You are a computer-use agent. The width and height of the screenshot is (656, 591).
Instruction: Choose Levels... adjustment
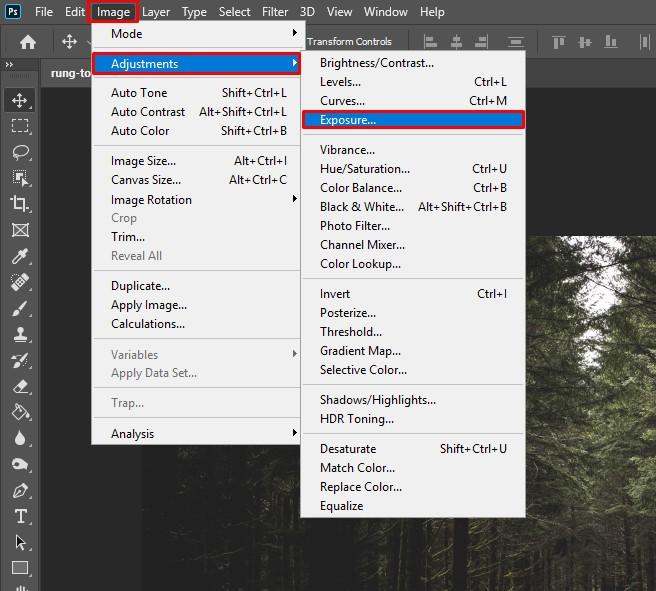413,82
